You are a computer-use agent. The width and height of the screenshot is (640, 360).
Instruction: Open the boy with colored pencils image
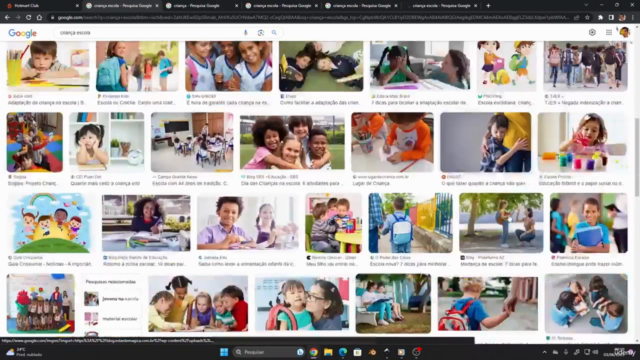click(48, 66)
